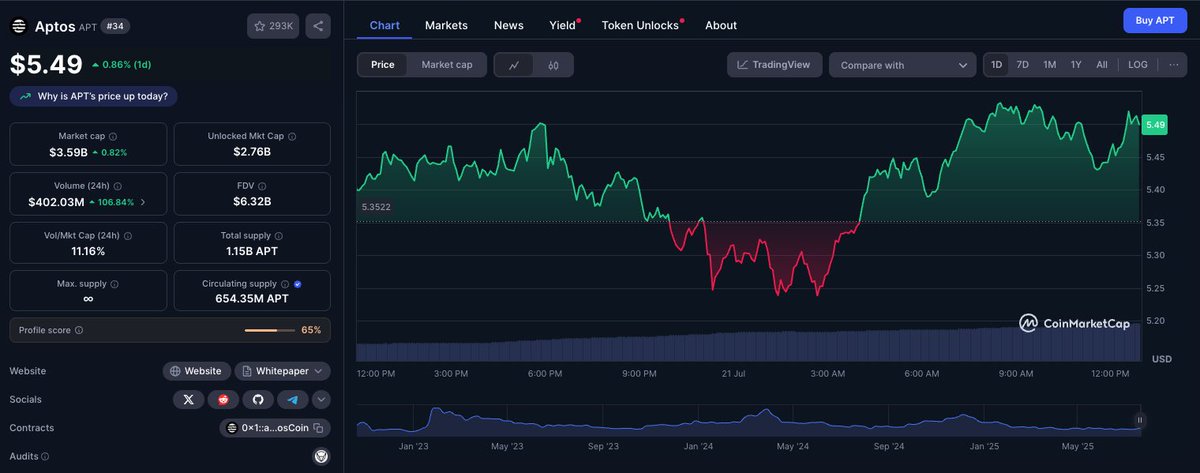Viewport: 1200px width, 473px height.
Task: Expand Volume (24h) details arrow
Action: [x=141, y=202]
